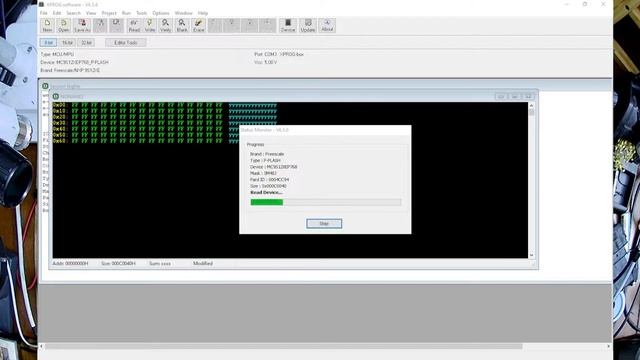Click Stop in the Status Monitor dialog
Viewport: 640px width, 360px height.
point(324,224)
